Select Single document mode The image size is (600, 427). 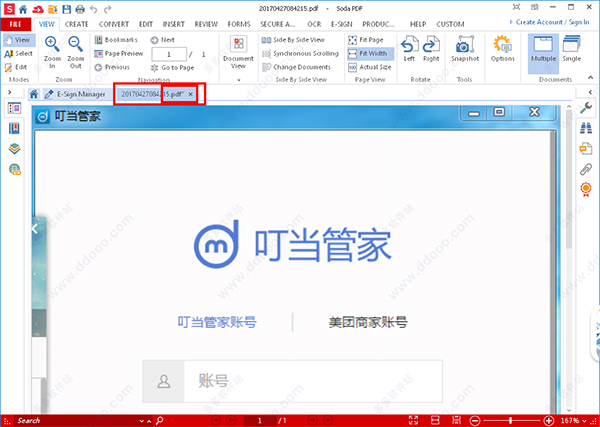(572, 49)
